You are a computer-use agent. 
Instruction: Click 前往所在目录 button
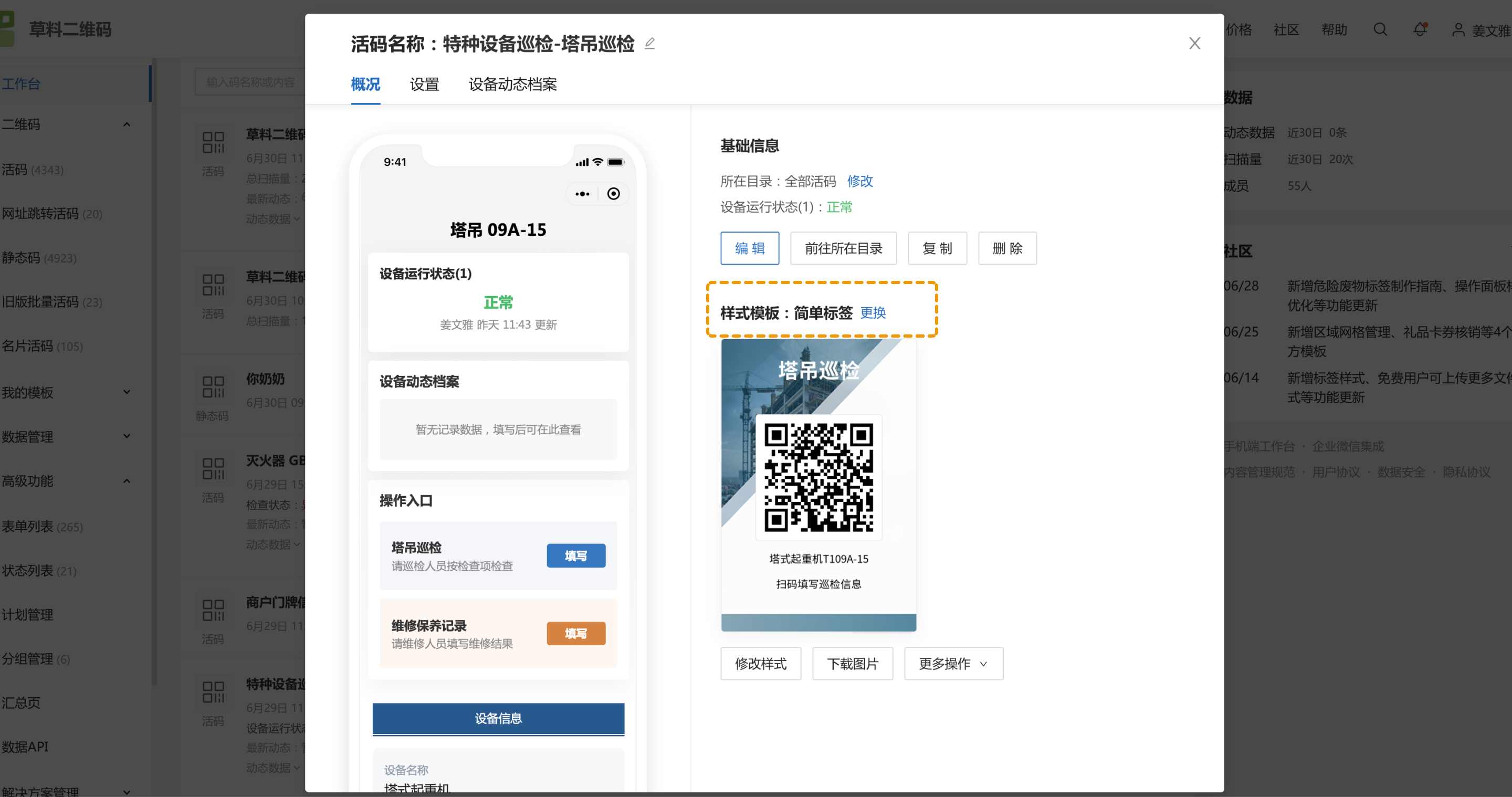(843, 248)
